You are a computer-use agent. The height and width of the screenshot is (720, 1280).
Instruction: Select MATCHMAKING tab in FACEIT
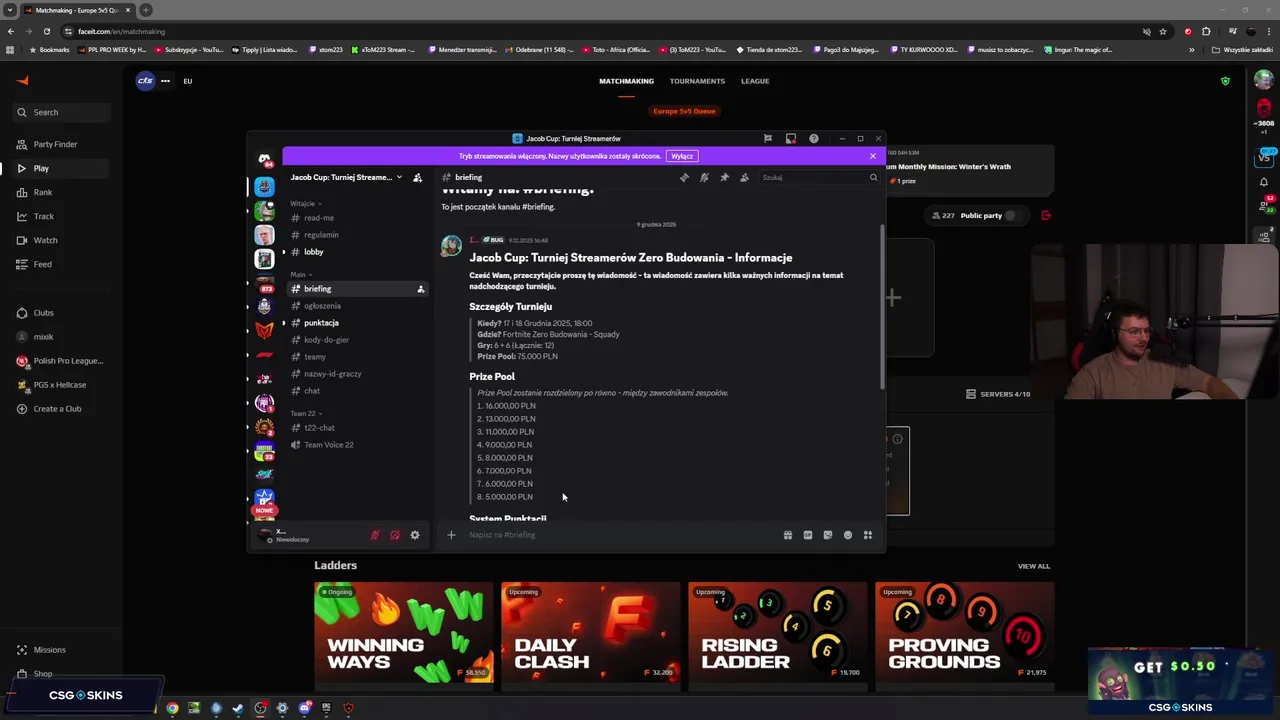point(626,81)
